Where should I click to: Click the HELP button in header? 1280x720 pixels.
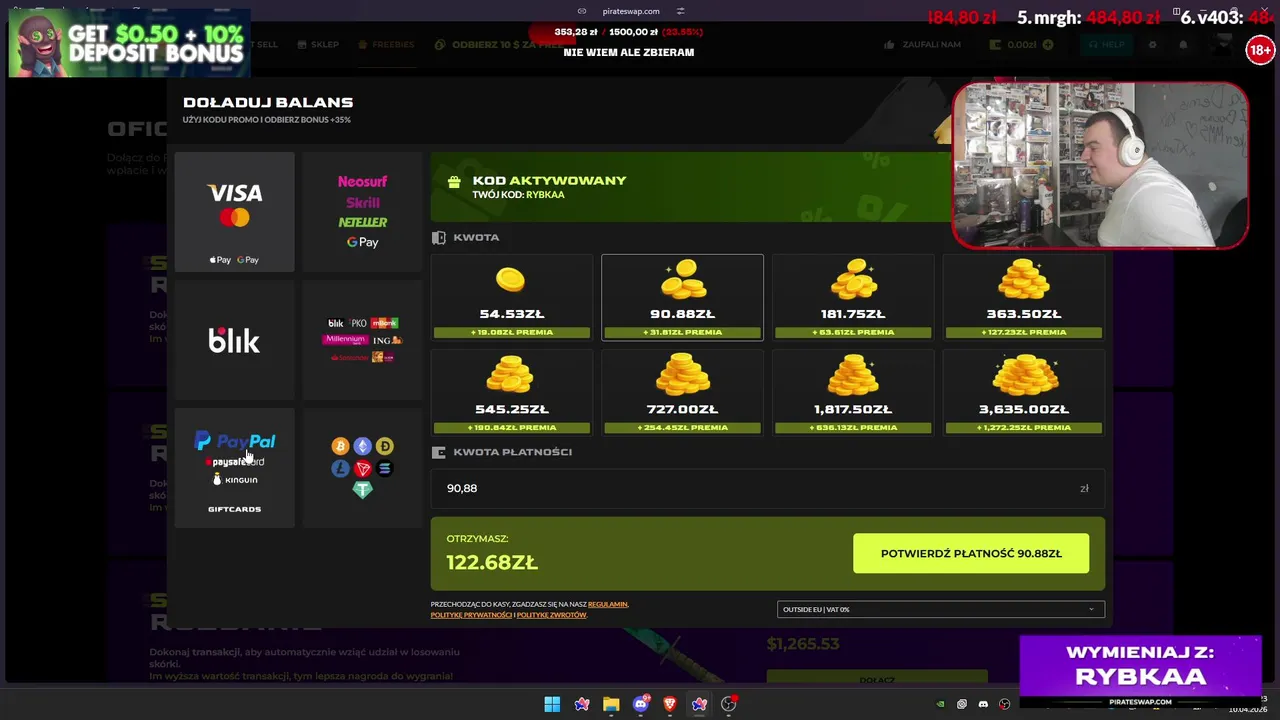click(x=1106, y=45)
